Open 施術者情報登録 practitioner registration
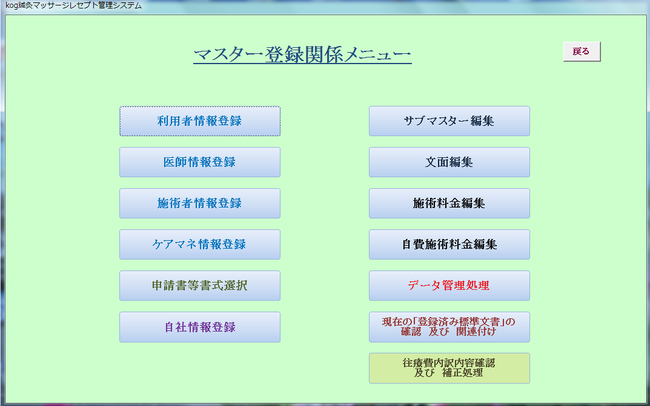This screenshot has height=406, width=650. pos(200,203)
